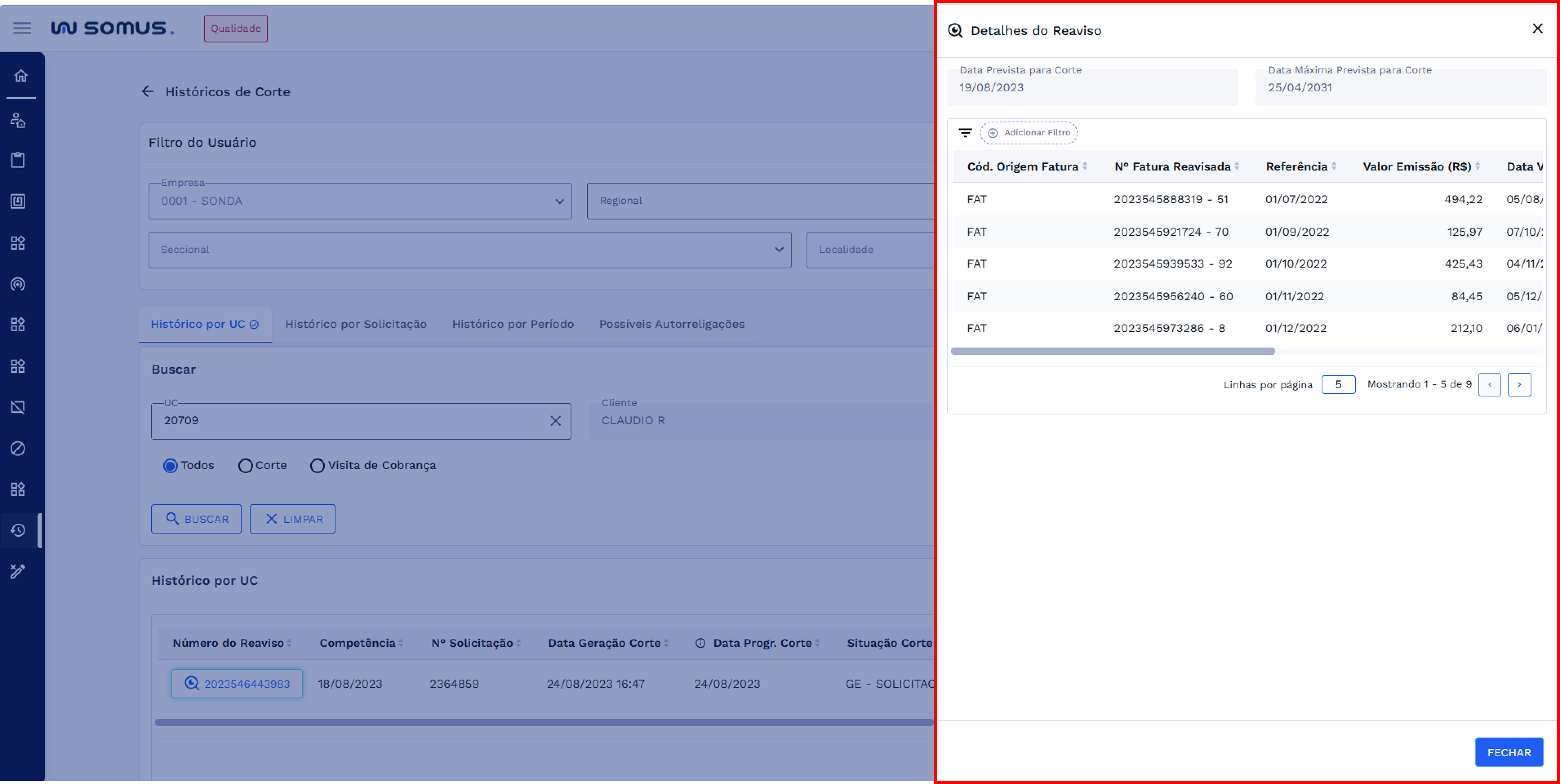Click the history clock sidebar icon
The height and width of the screenshot is (784, 1560).
pos(18,530)
